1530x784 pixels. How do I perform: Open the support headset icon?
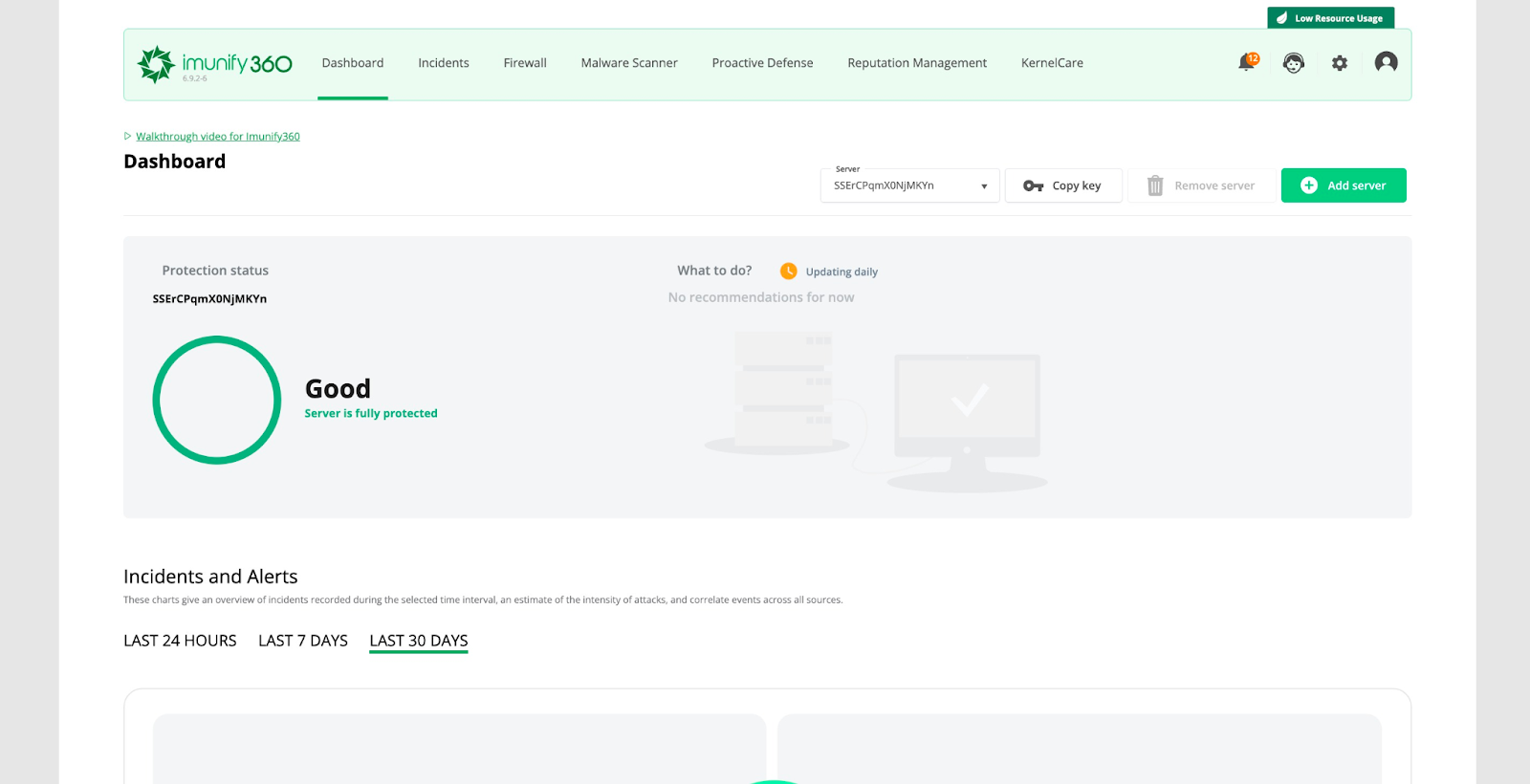[1294, 63]
